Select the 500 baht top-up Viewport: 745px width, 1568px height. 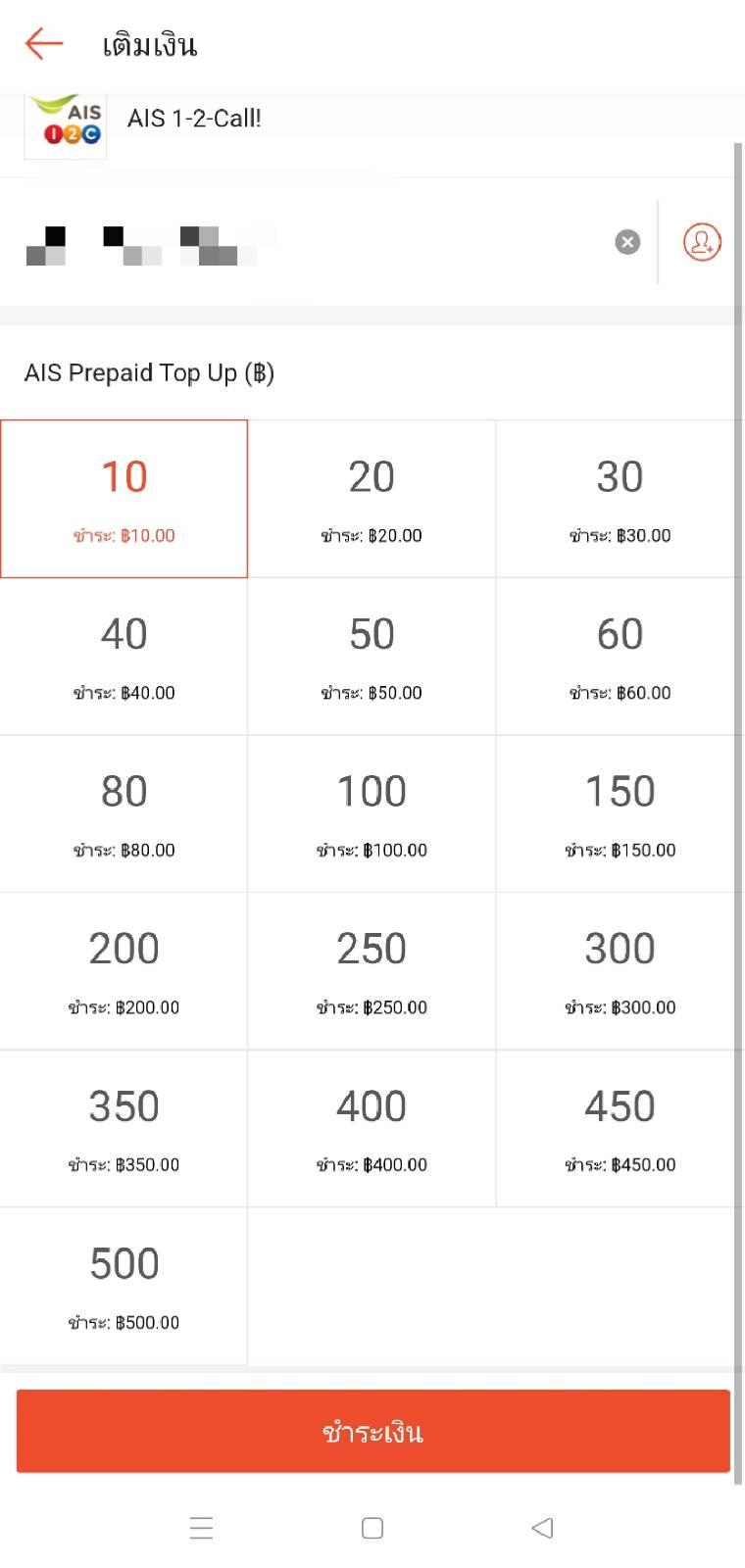coord(124,1286)
